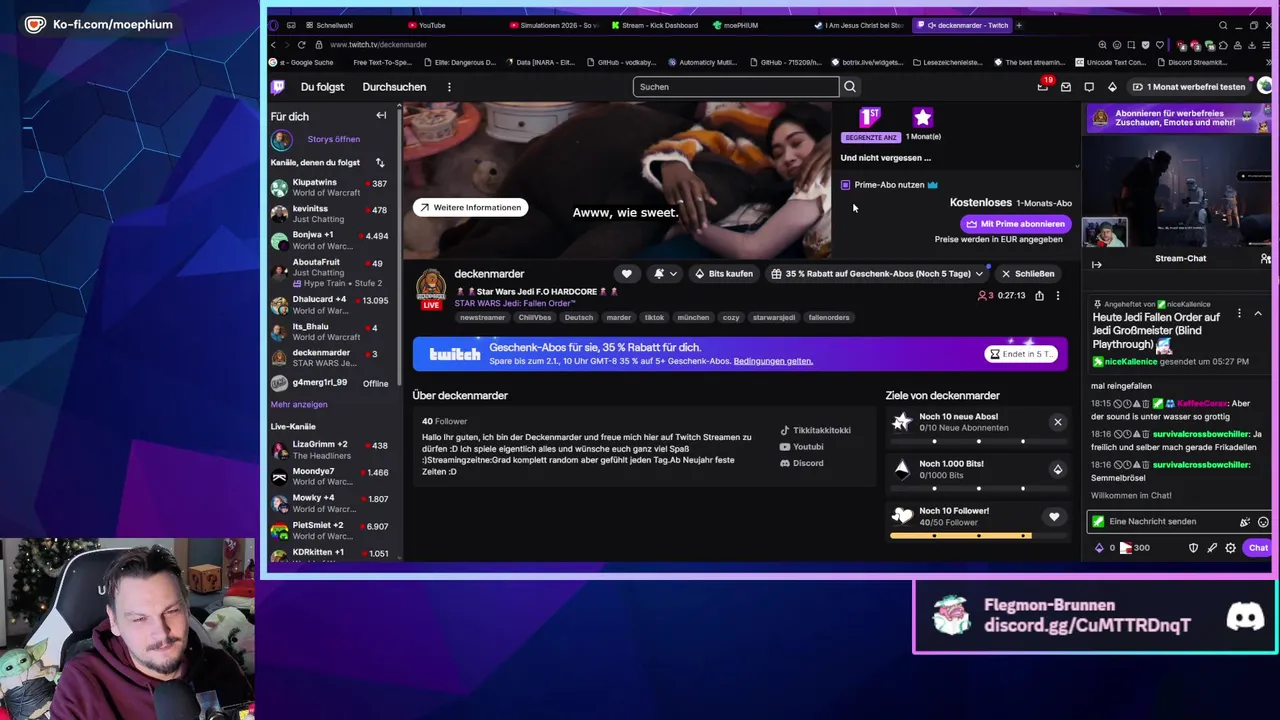1280x720 pixels.
Task: Select the ChillVibes tag
Action: pos(535,317)
